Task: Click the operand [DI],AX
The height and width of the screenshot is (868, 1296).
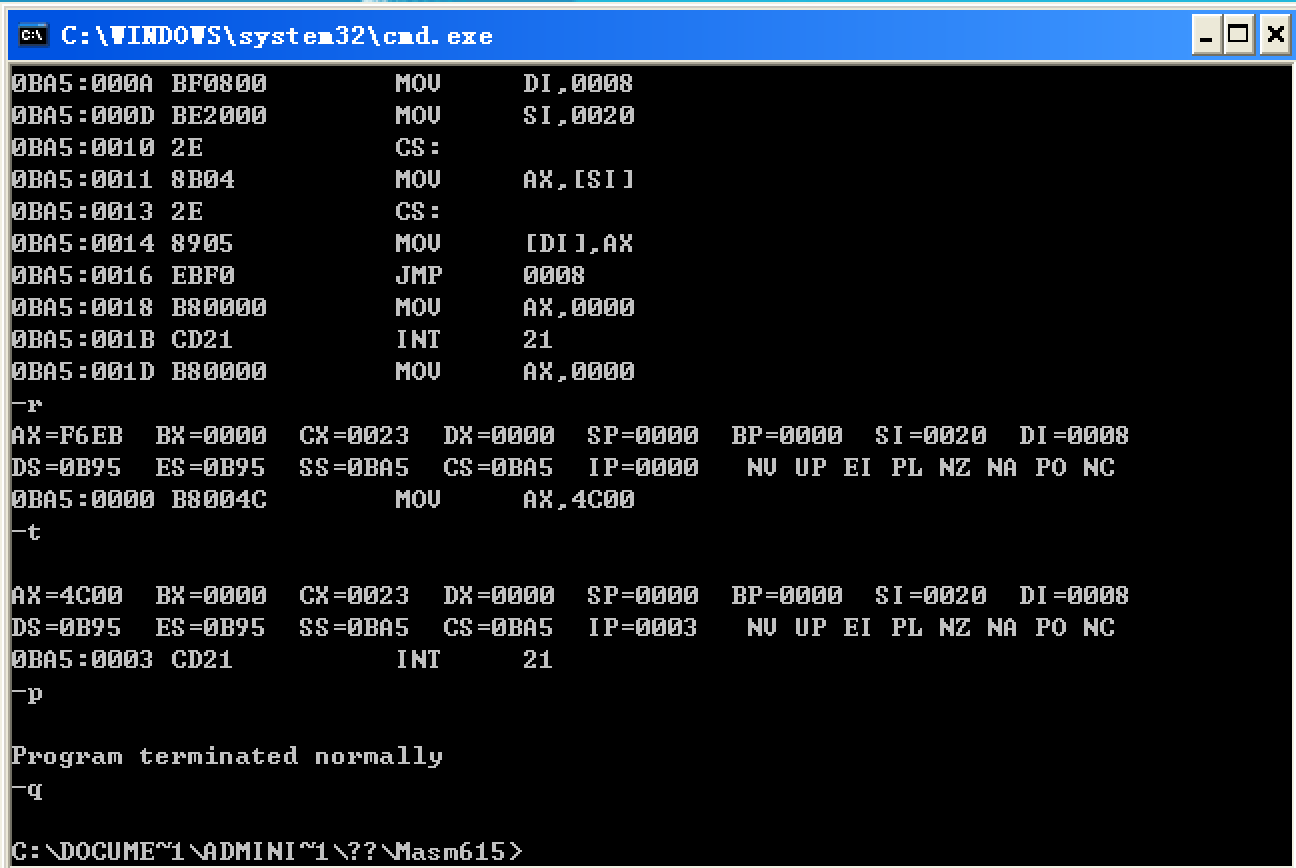Action: (578, 243)
